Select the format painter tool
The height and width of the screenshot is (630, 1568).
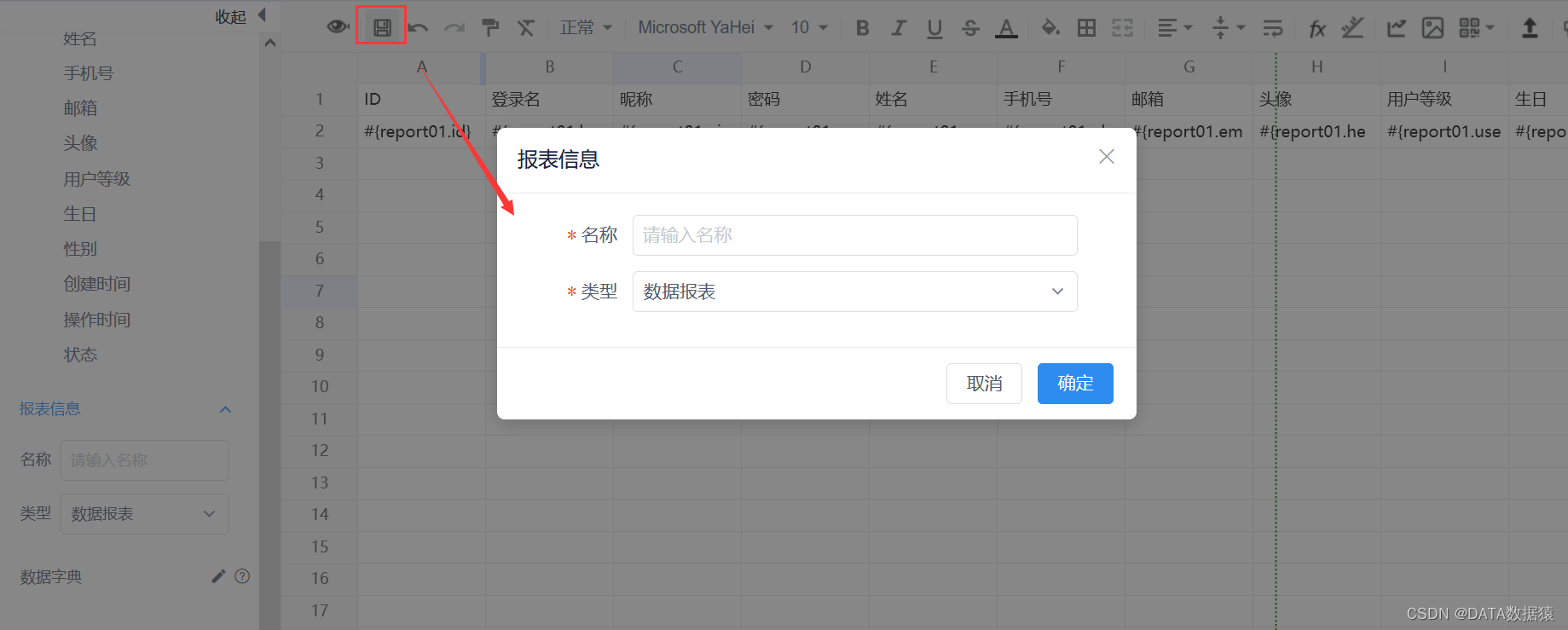pos(490,28)
